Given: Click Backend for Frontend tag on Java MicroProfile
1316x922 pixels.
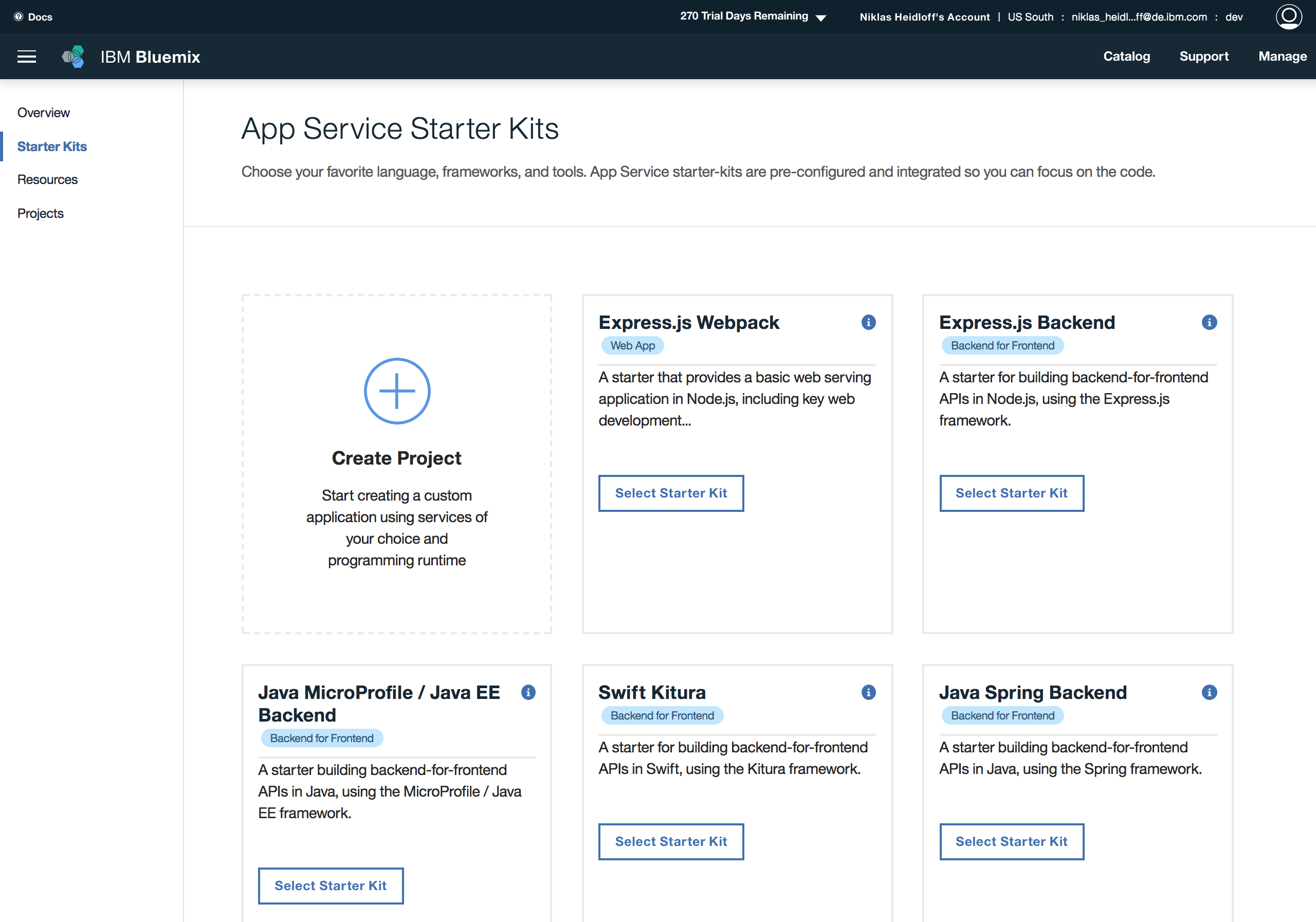Looking at the screenshot, I should pos(322,738).
